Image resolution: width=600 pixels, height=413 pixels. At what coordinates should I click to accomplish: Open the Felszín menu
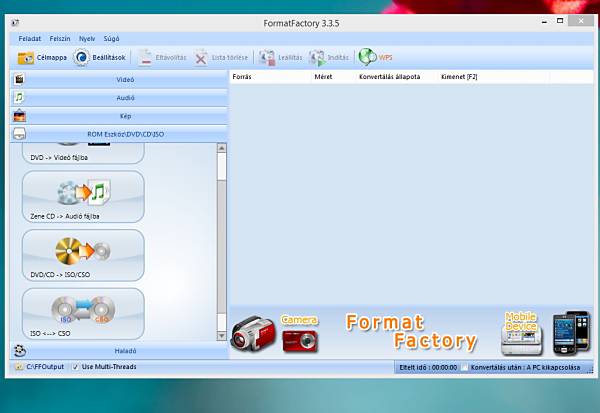(60, 39)
